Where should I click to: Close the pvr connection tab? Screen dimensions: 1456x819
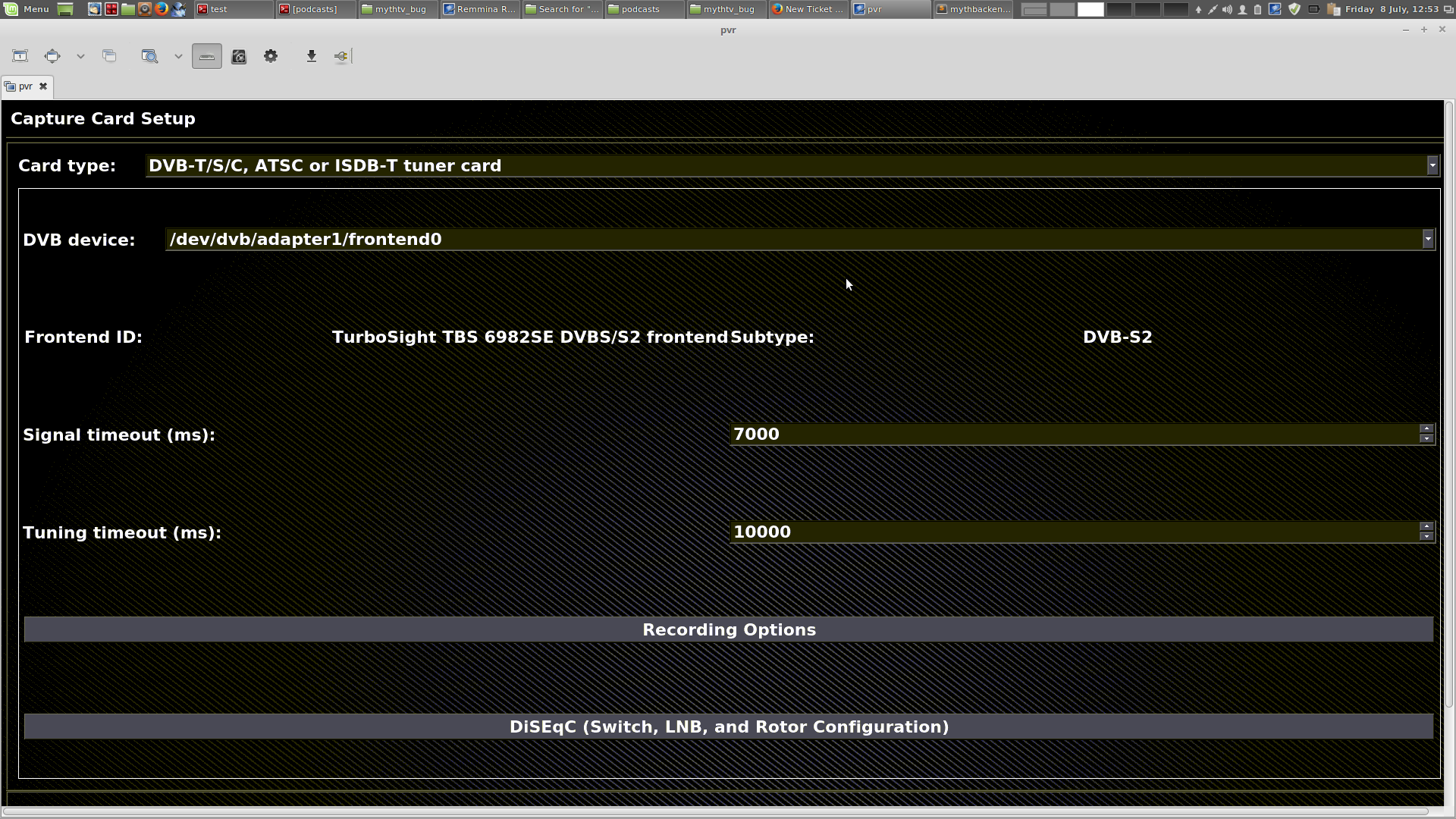click(x=43, y=86)
